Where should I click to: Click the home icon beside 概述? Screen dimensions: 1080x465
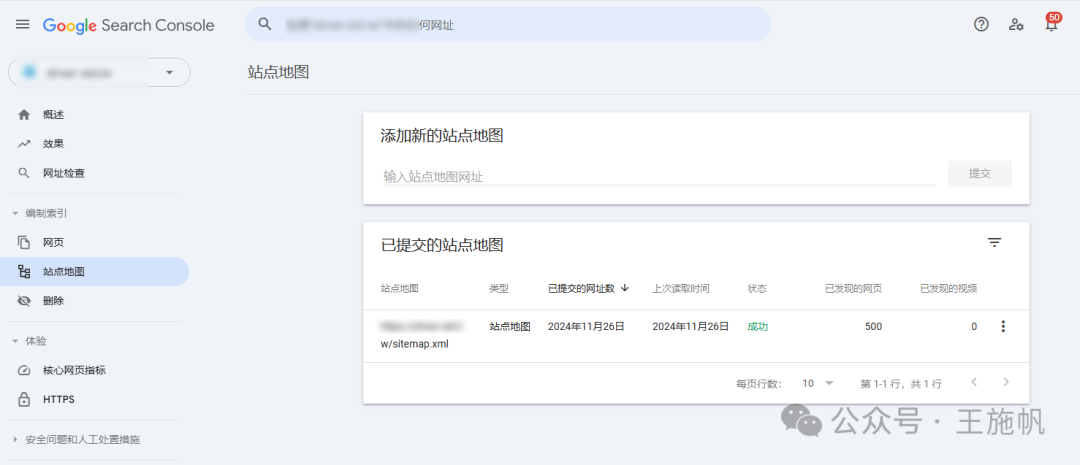(24, 114)
